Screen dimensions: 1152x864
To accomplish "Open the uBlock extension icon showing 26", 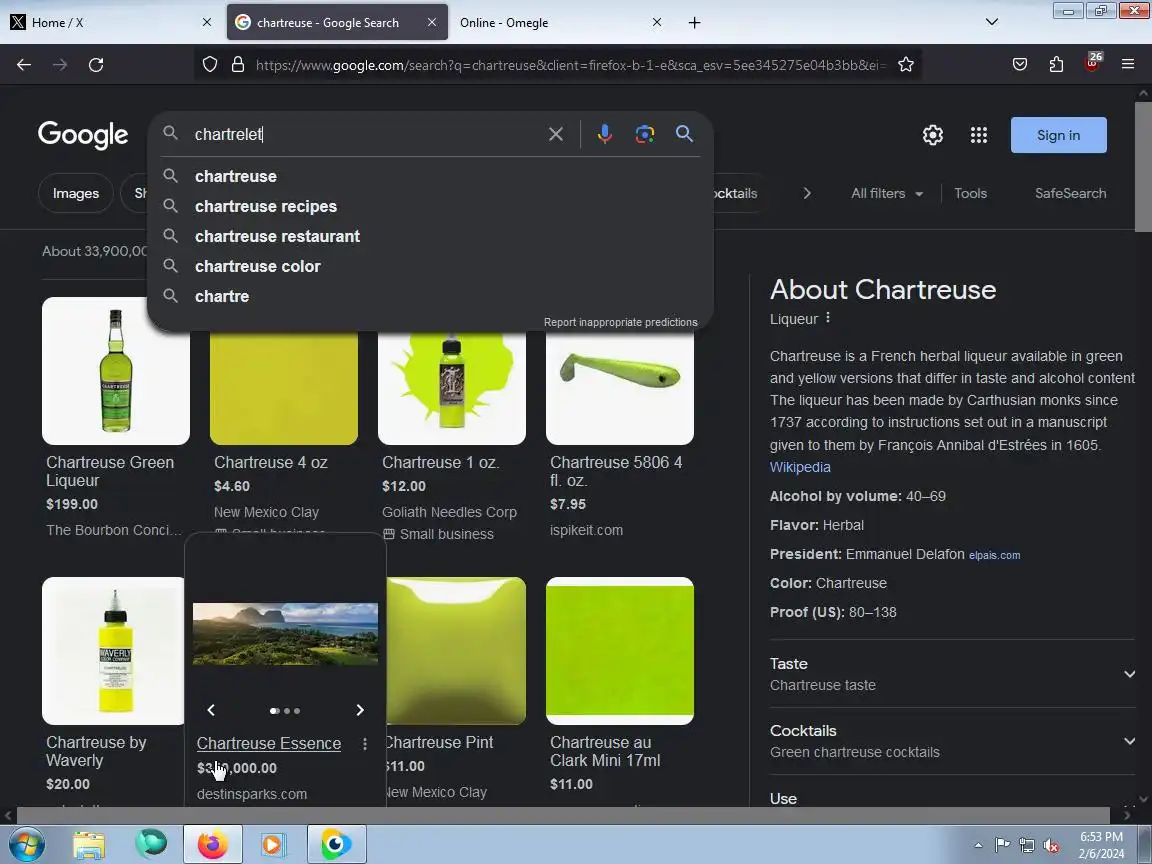I will coord(1092,63).
